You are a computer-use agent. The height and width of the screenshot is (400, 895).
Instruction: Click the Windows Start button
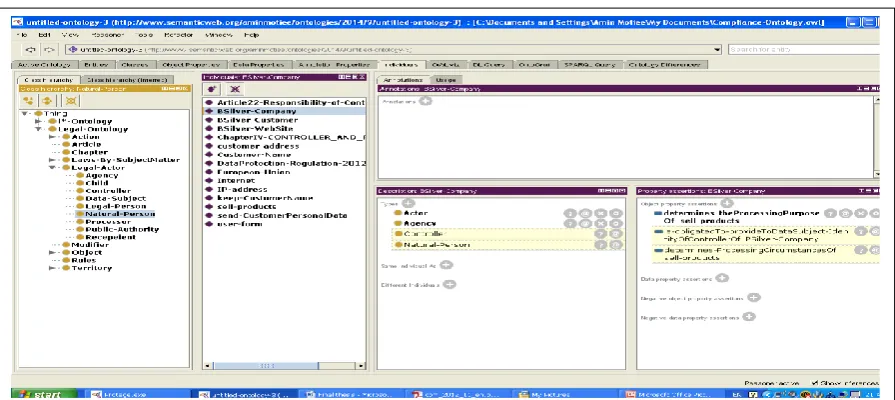45,394
